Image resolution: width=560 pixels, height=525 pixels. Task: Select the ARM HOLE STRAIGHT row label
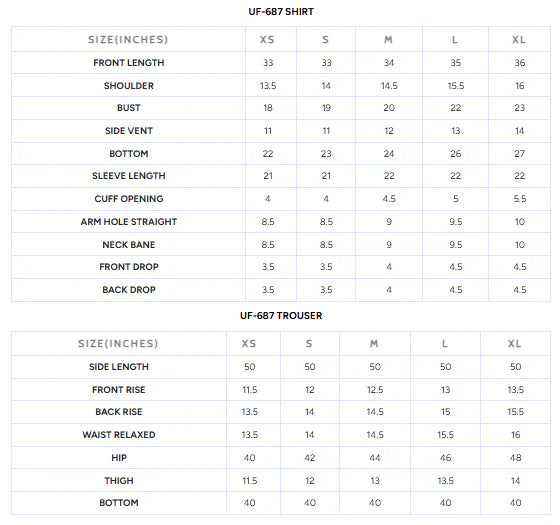tap(129, 222)
